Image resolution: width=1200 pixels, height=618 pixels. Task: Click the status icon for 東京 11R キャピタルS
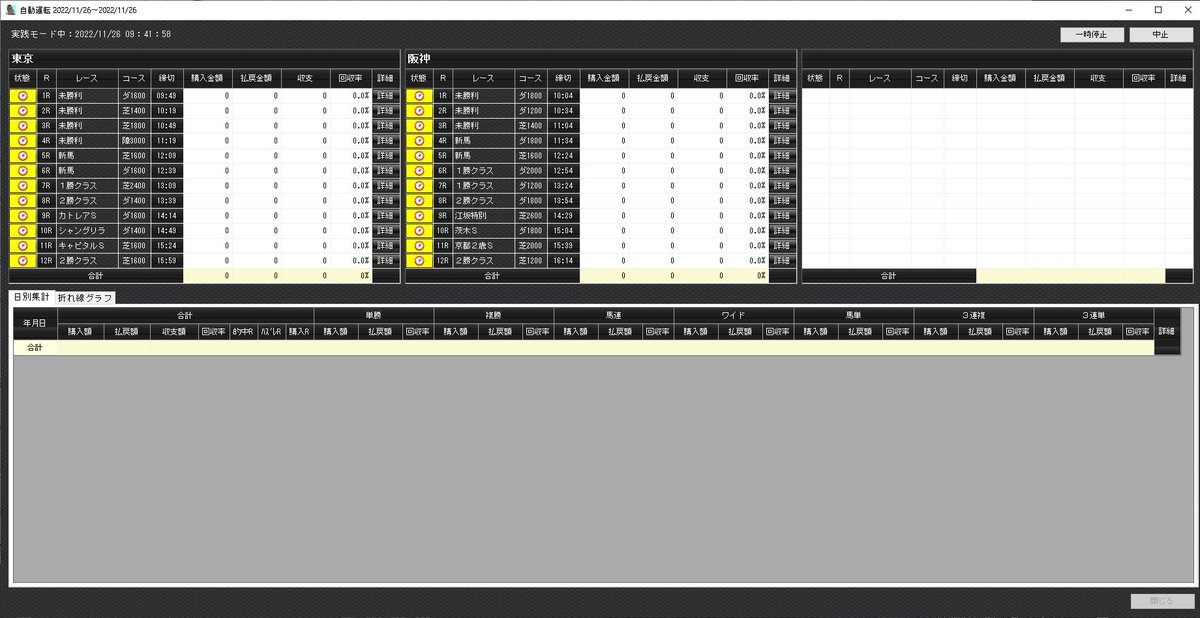coord(22,246)
